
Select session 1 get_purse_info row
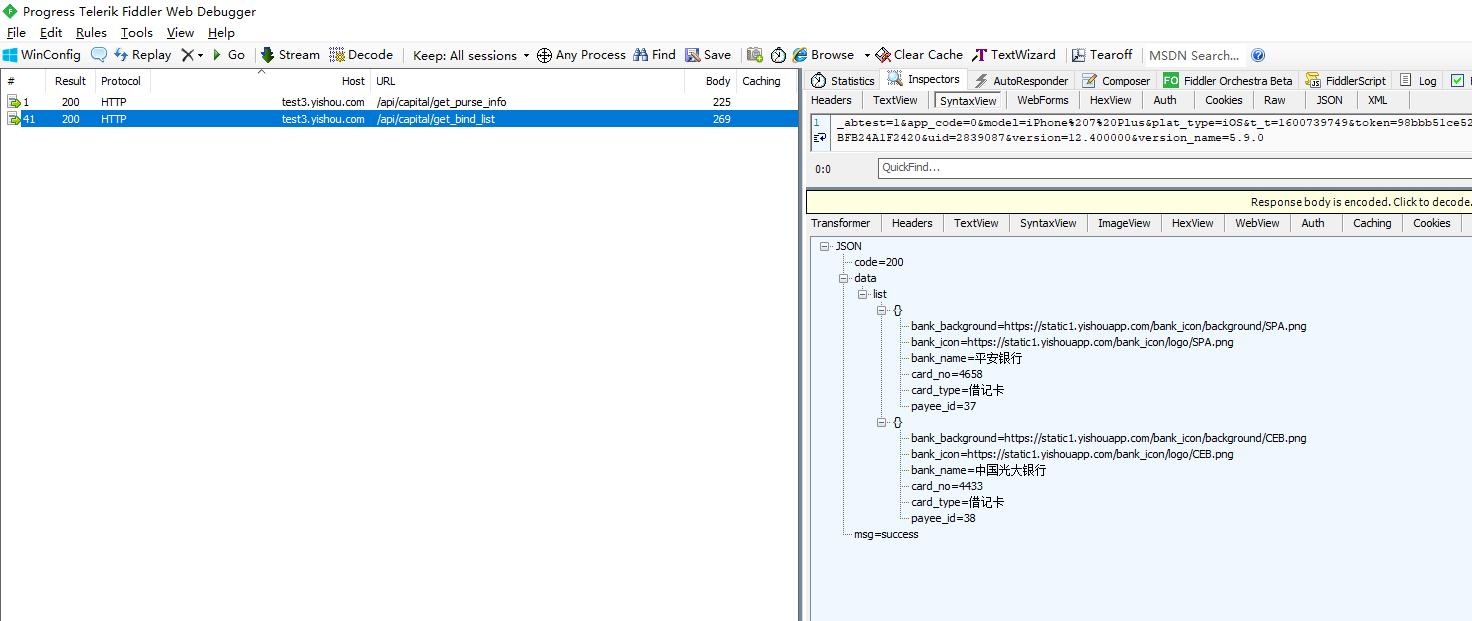pyautogui.click(x=400, y=102)
